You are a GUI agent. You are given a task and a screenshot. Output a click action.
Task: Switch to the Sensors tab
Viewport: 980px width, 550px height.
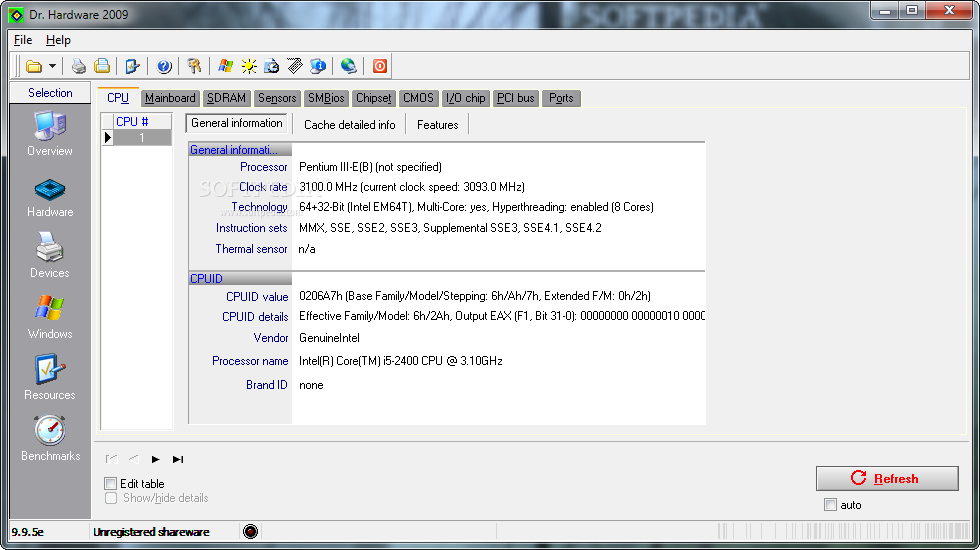coord(277,98)
